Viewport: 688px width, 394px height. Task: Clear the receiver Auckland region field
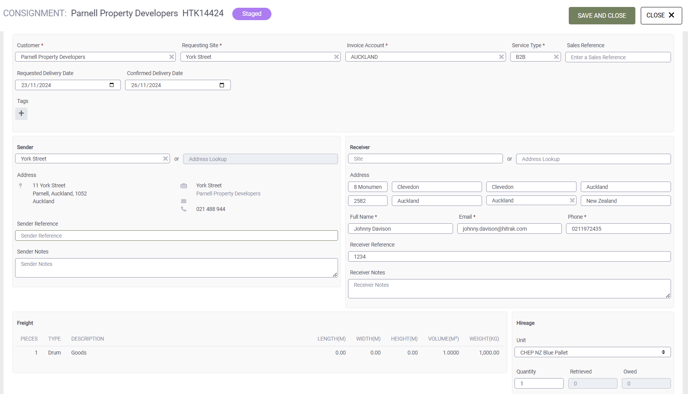[572, 201]
